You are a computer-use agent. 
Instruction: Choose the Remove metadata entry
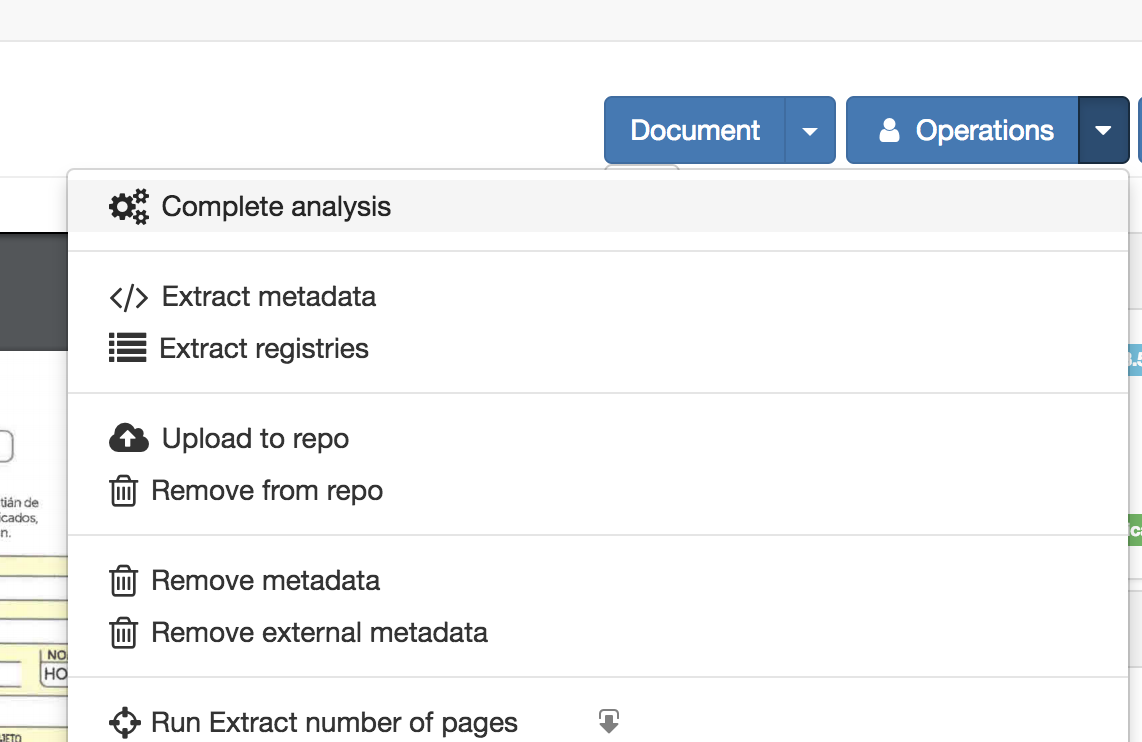click(265, 581)
